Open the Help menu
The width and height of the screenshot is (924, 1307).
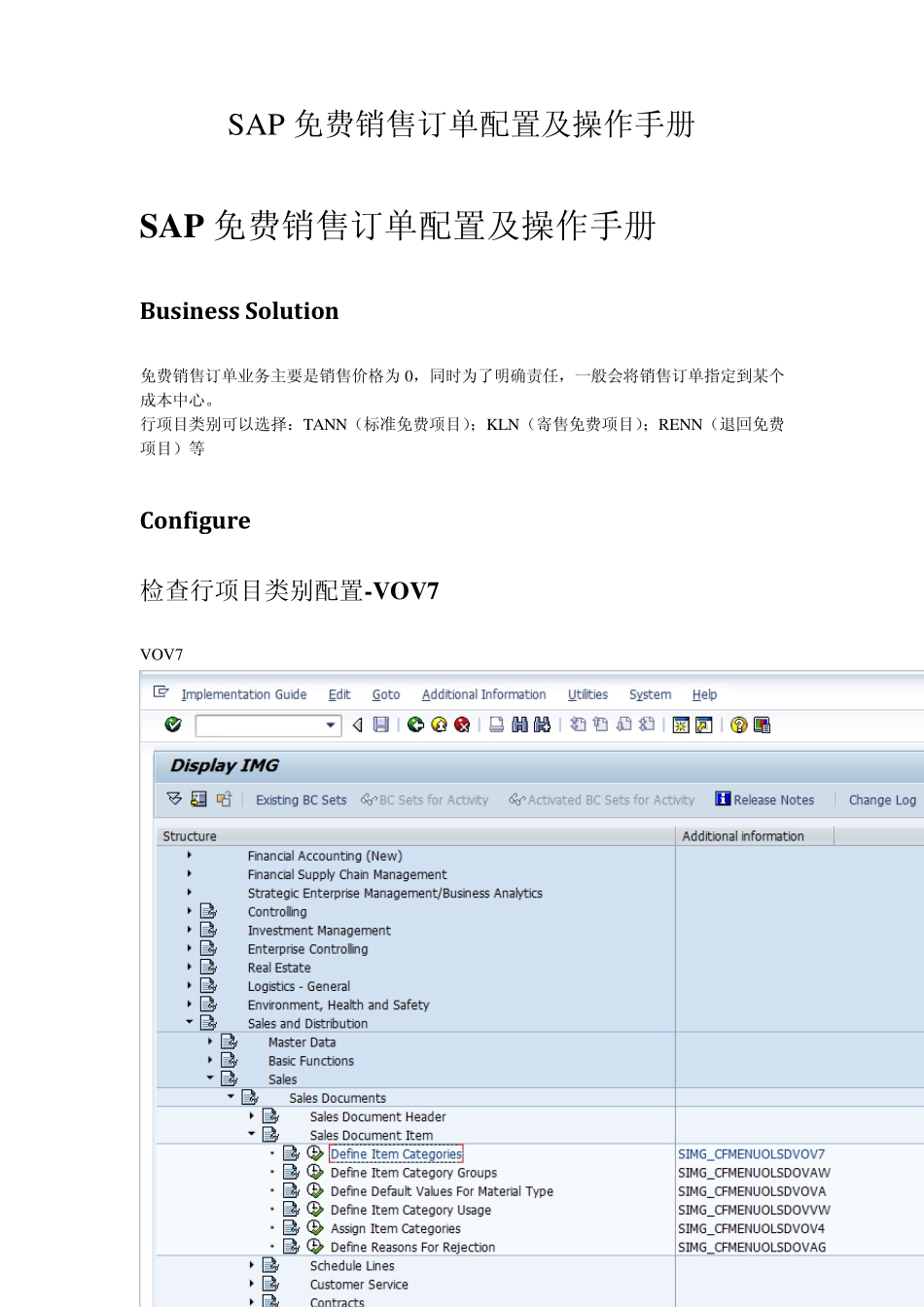(704, 694)
